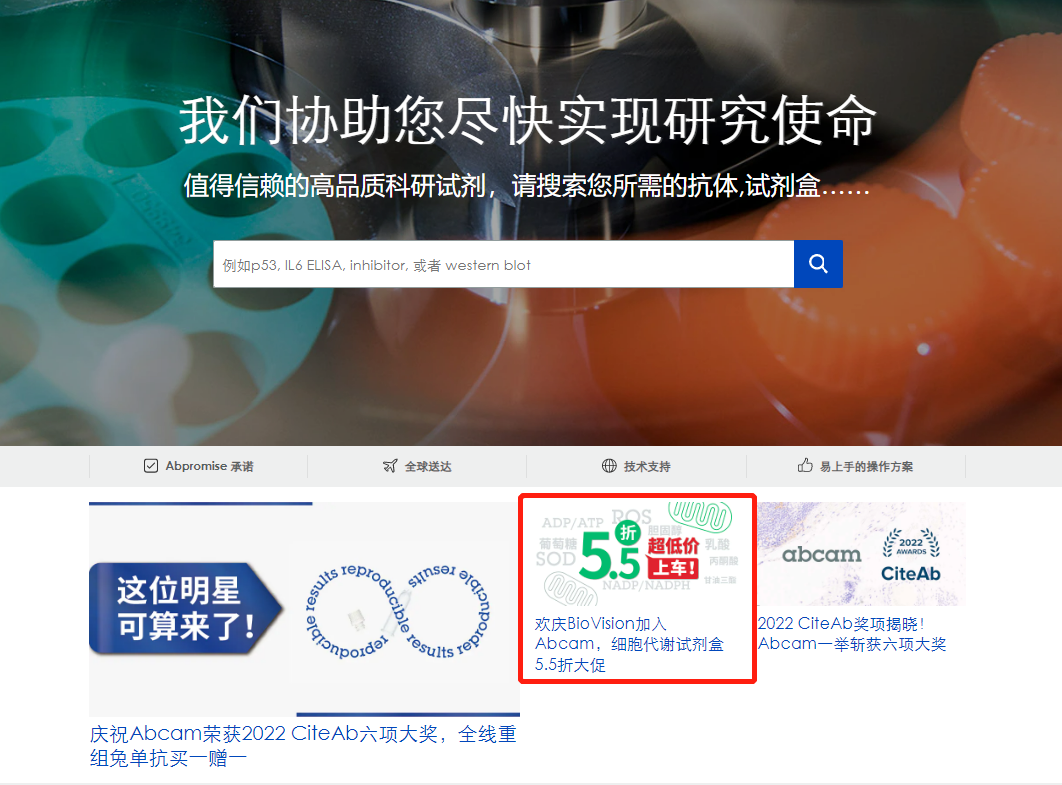Open link 欢庆BioVision加入Abcam 细胞代谢试剂盒
The width and height of the screenshot is (1062, 785).
(x=629, y=644)
